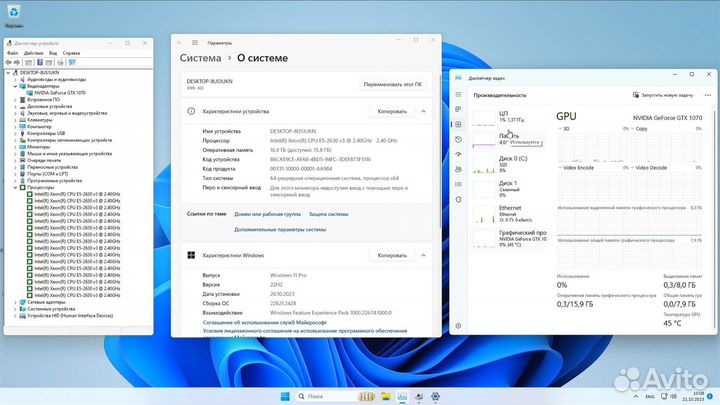Select NVIDIA GeForce GTX 1070 in Device Manager
Image resolution: width=720 pixels, height=405 pixels.
click(60, 93)
